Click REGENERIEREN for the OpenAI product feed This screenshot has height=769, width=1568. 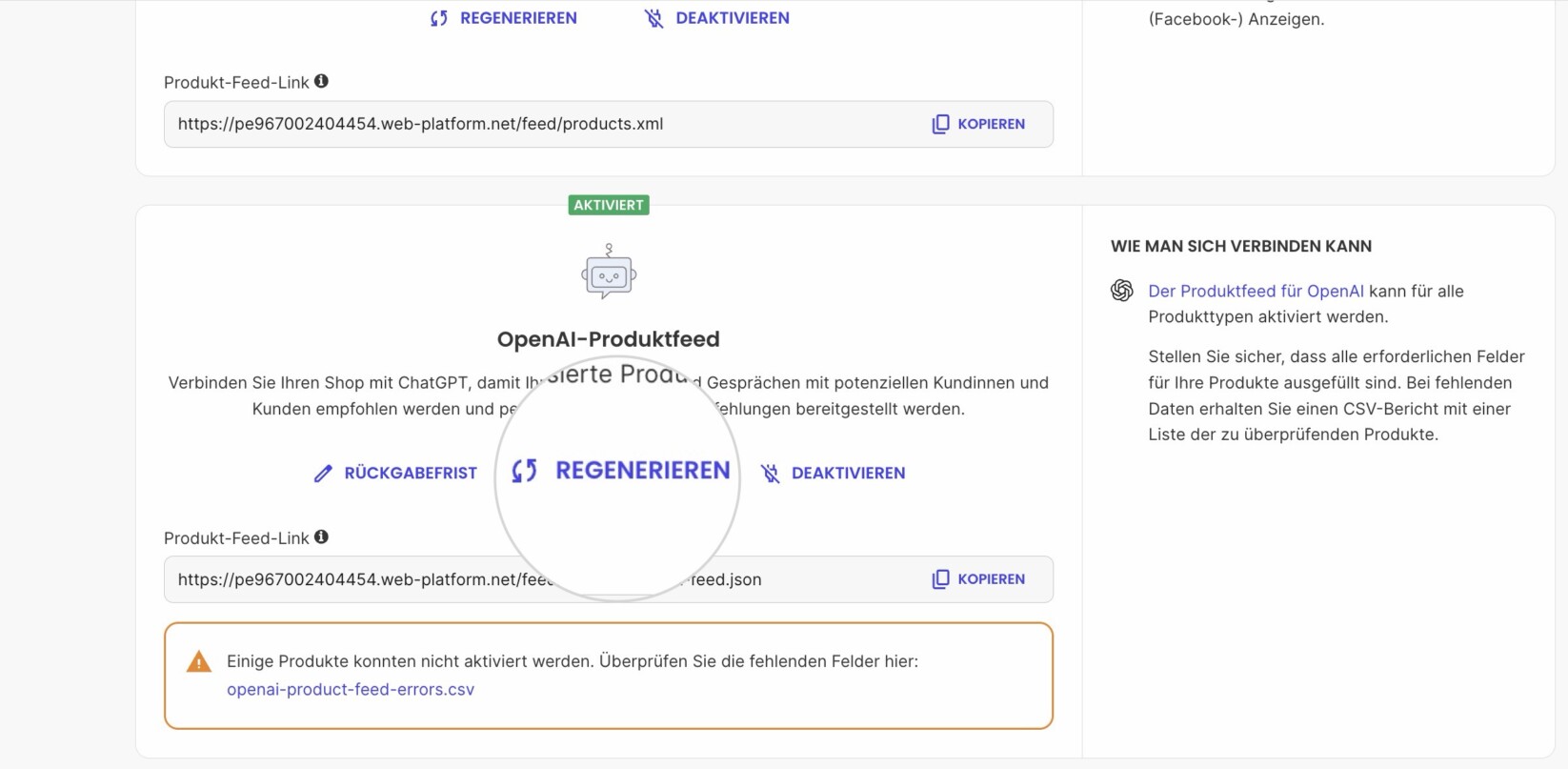(x=621, y=471)
